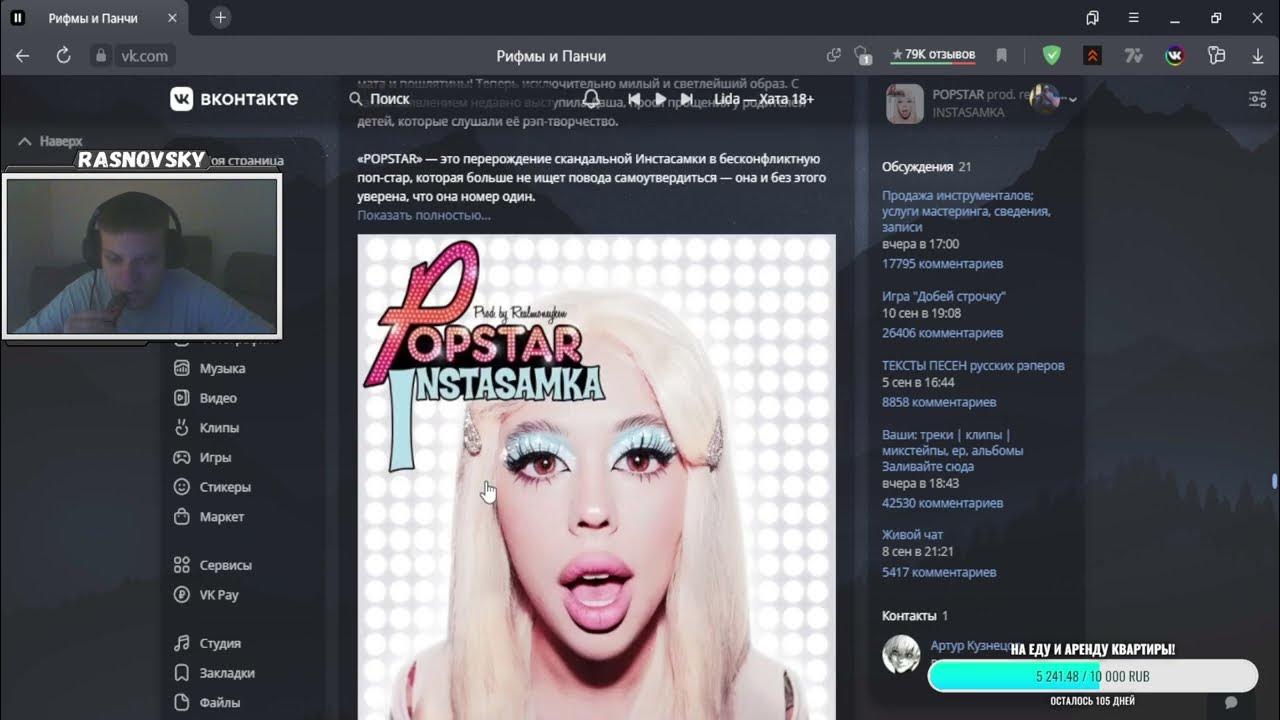Click the VKontakte logo
Viewport: 1280px width, 720px height.
click(x=234, y=98)
